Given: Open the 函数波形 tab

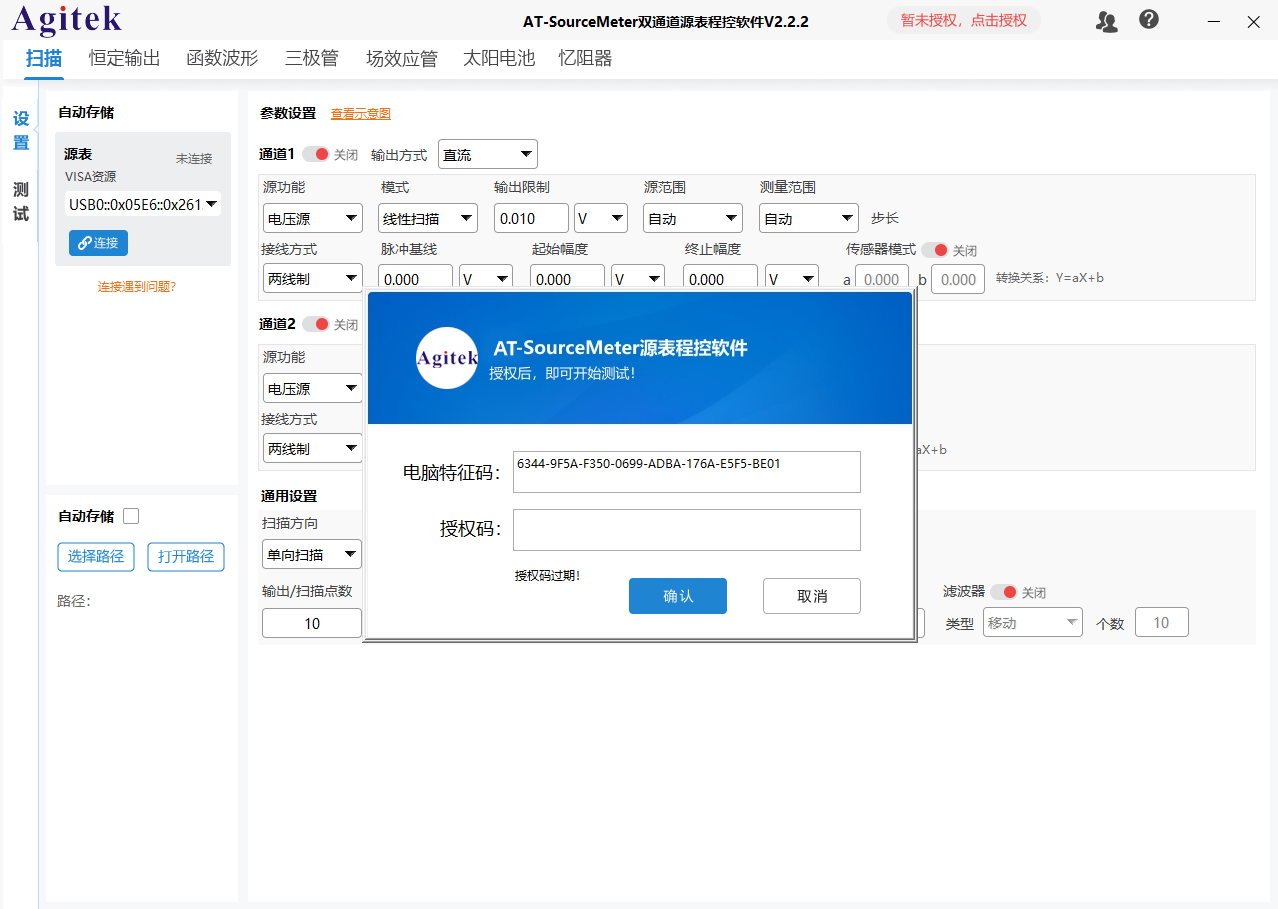Looking at the screenshot, I should tap(221, 59).
